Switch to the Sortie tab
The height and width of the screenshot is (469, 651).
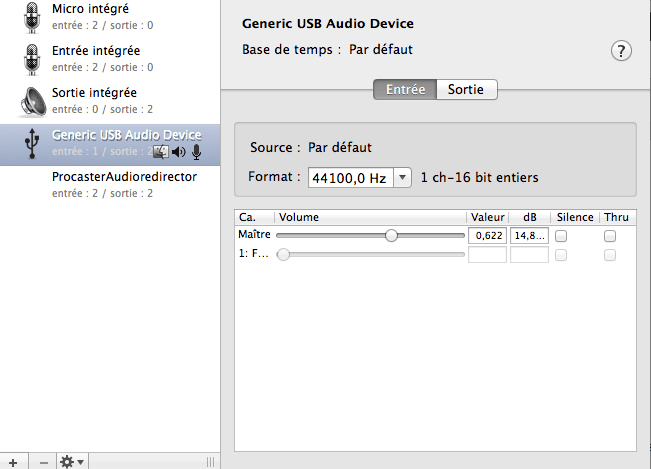pos(466,89)
